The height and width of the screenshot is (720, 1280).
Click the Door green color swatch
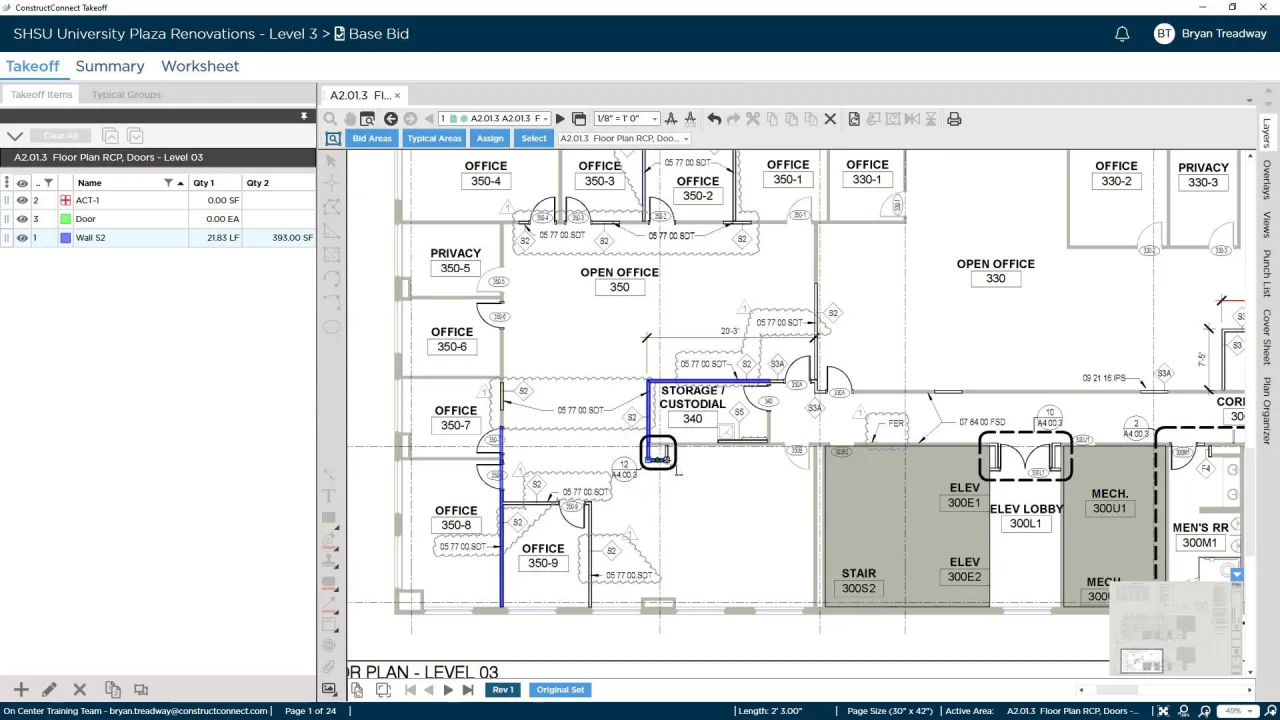tap(66, 219)
